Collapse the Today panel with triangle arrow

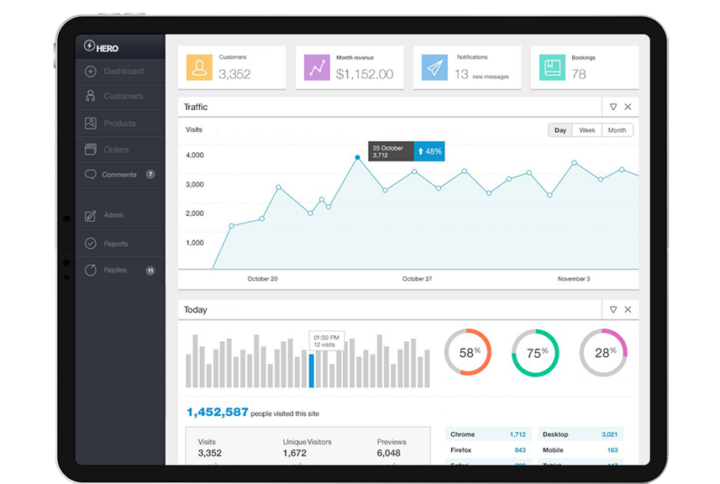point(613,310)
